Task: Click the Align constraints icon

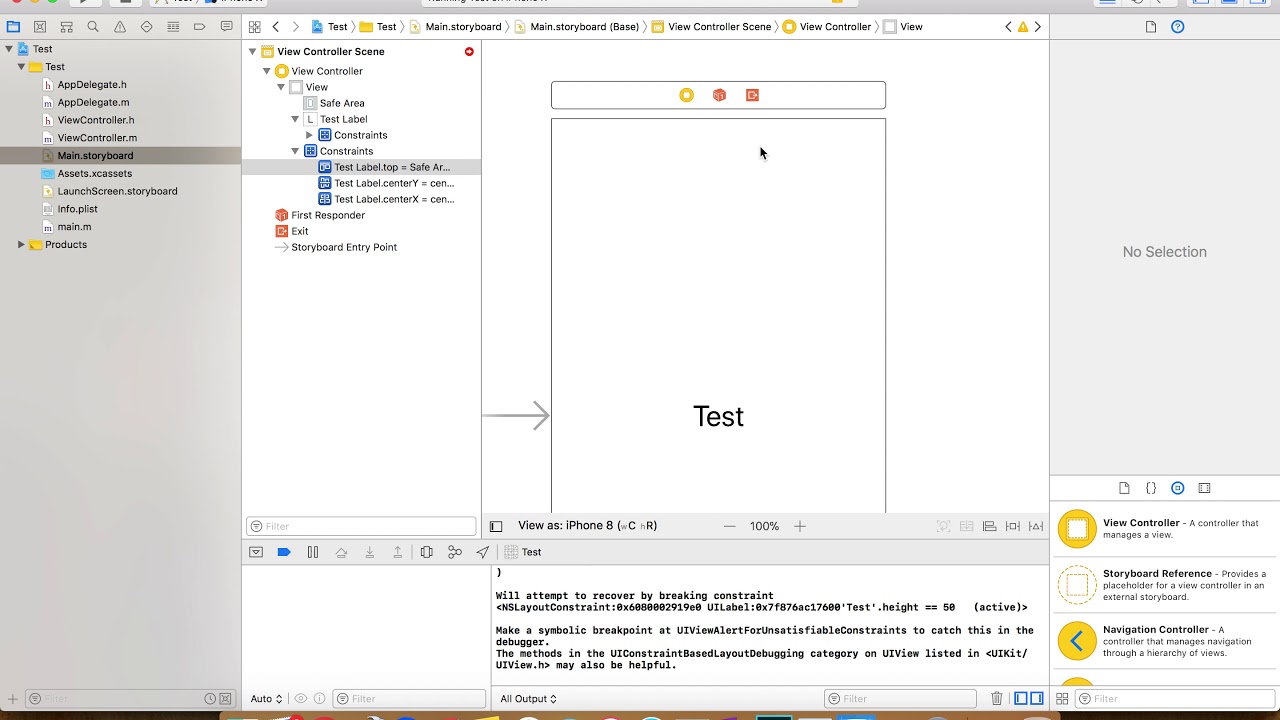Action: [x=989, y=526]
